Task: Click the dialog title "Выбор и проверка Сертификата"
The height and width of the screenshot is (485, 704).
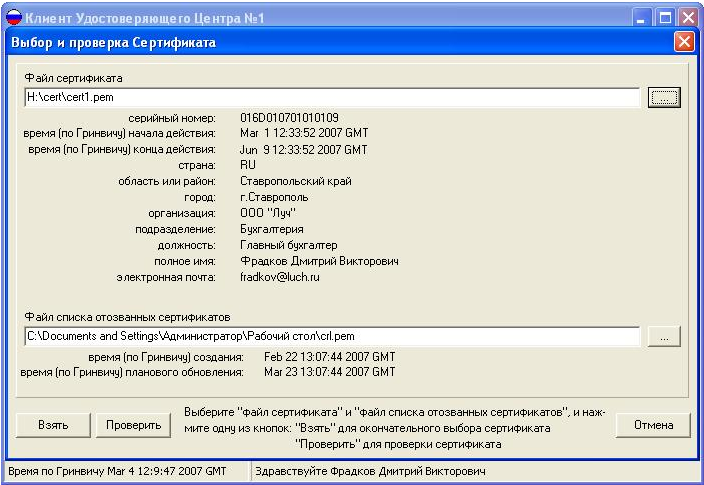Action: click(114, 43)
